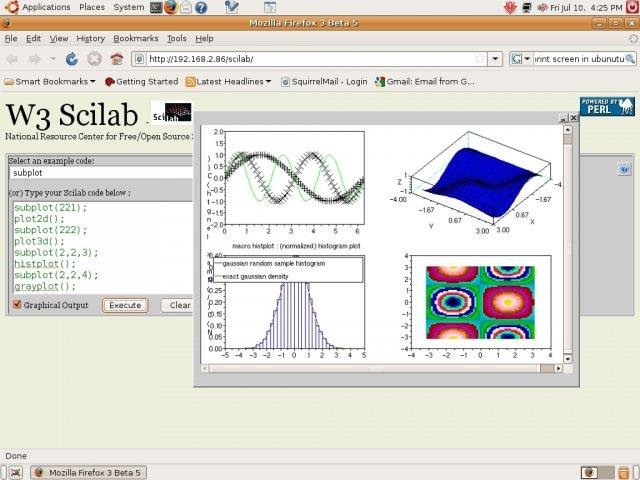Open SquirrelMail - Login bookmark
The height and width of the screenshot is (480, 640).
(324, 82)
